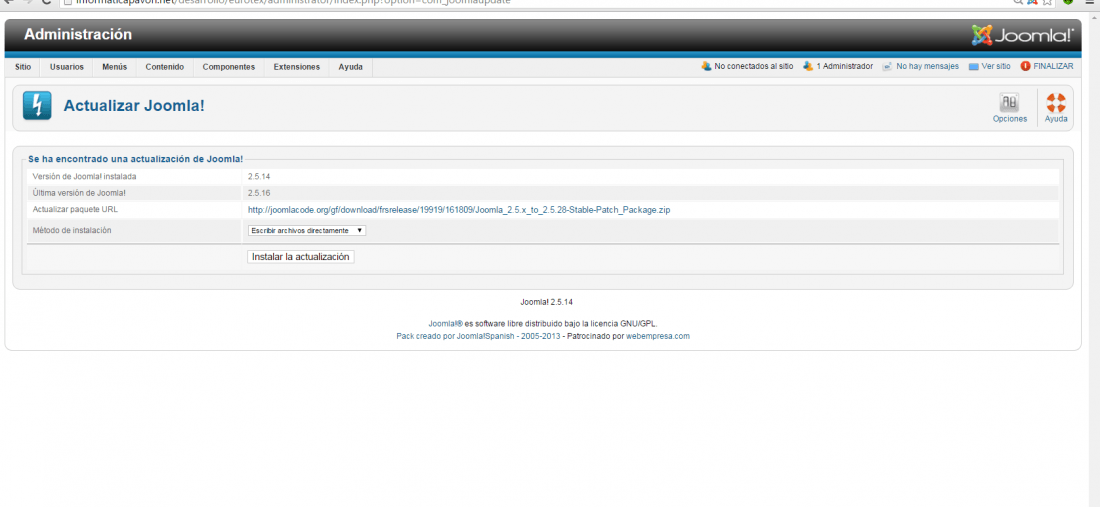Open the webempresa.com footer link
Image resolution: width=1100 pixels, height=507 pixels.
coord(658,336)
